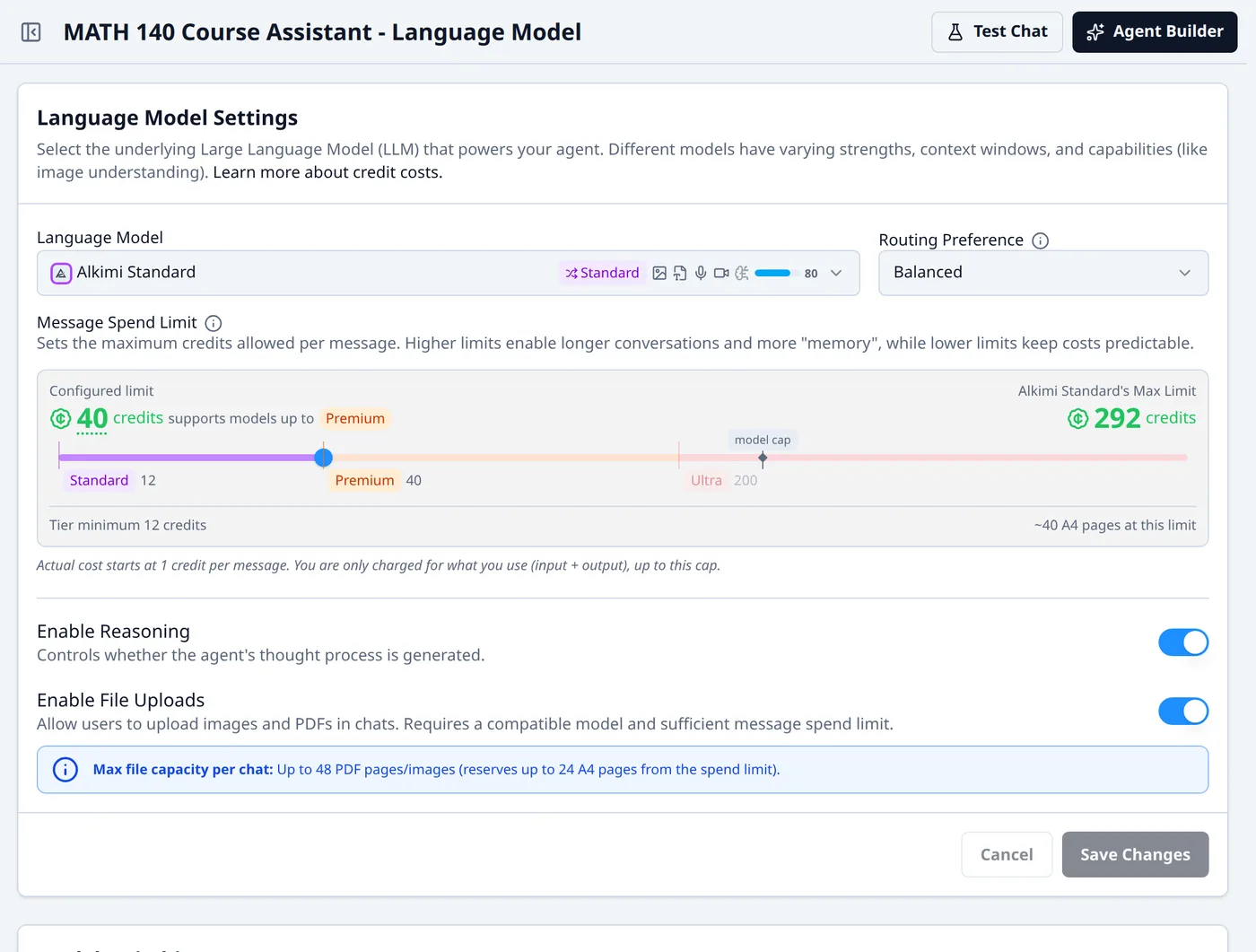Open the Routing Preference info icon
The width and height of the screenshot is (1256, 952).
(1041, 240)
